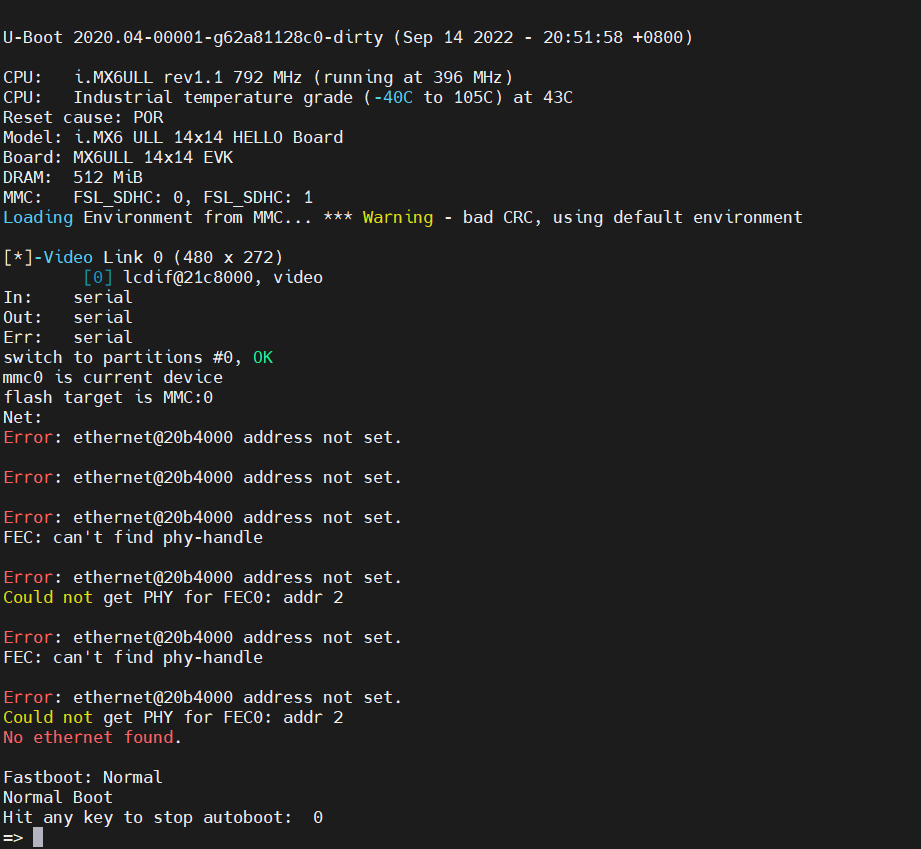This screenshot has width=921, height=849.
Task: Click the 'DRAM: 512 MiB' line
Action: [73, 177]
